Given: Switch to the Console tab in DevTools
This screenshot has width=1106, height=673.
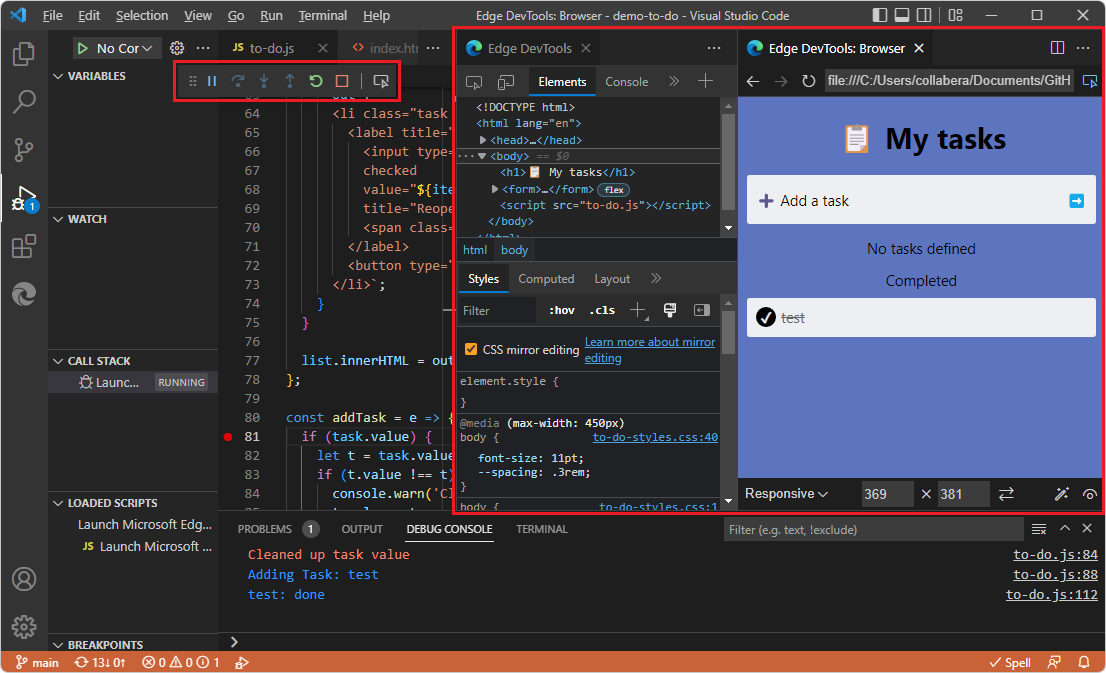Looking at the screenshot, I should (x=626, y=83).
